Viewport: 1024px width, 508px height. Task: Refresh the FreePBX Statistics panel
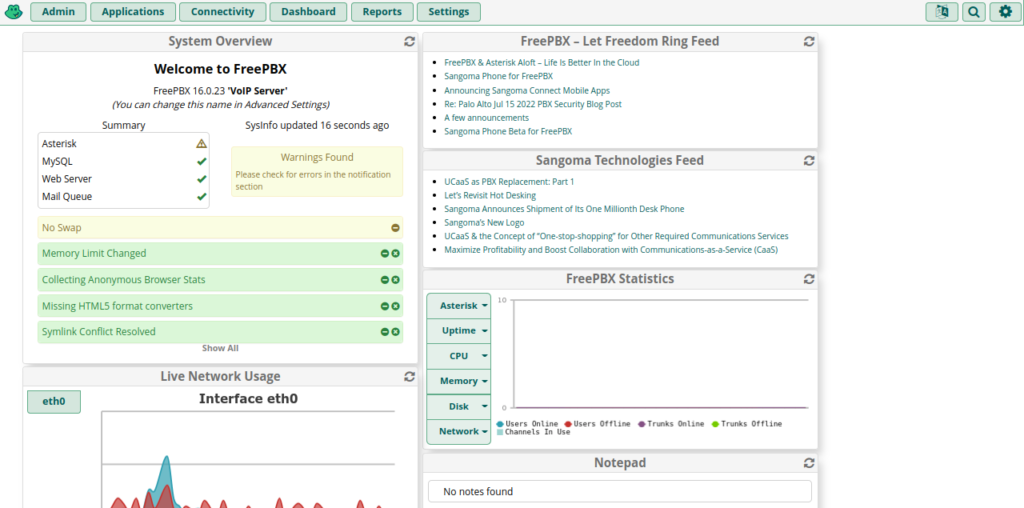(x=809, y=279)
